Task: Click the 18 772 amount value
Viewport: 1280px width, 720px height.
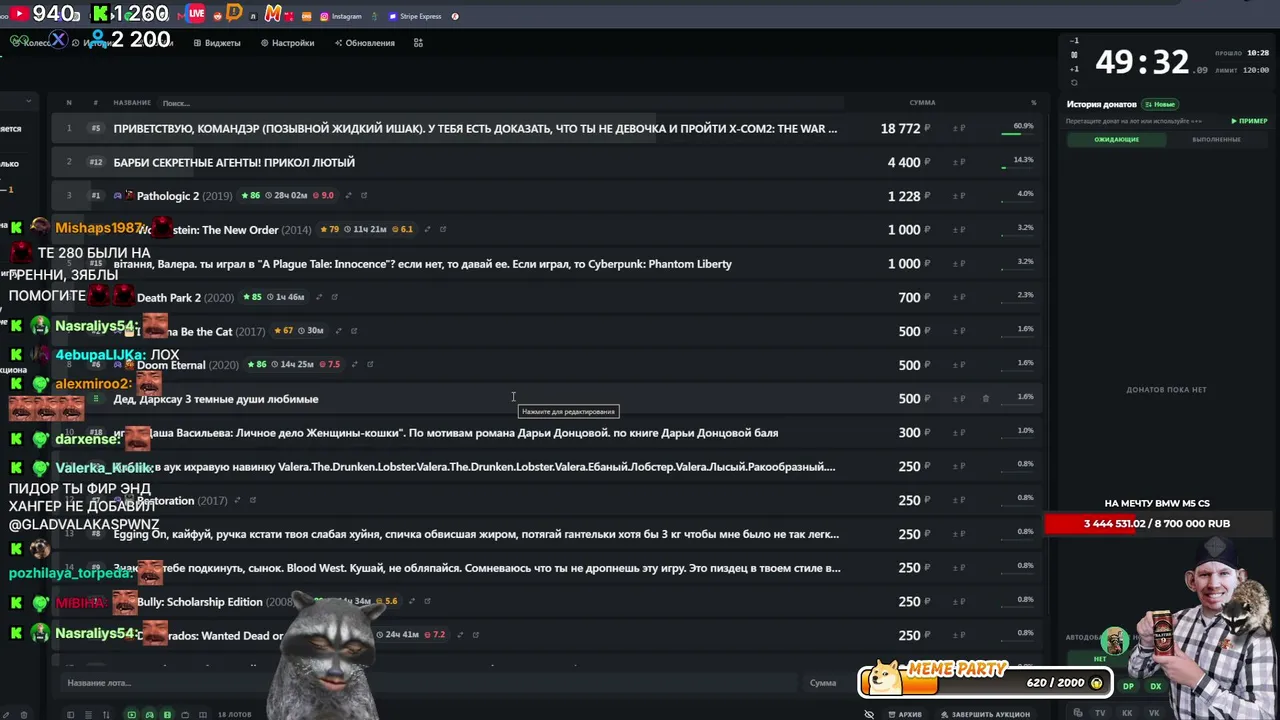Action: [x=900, y=128]
